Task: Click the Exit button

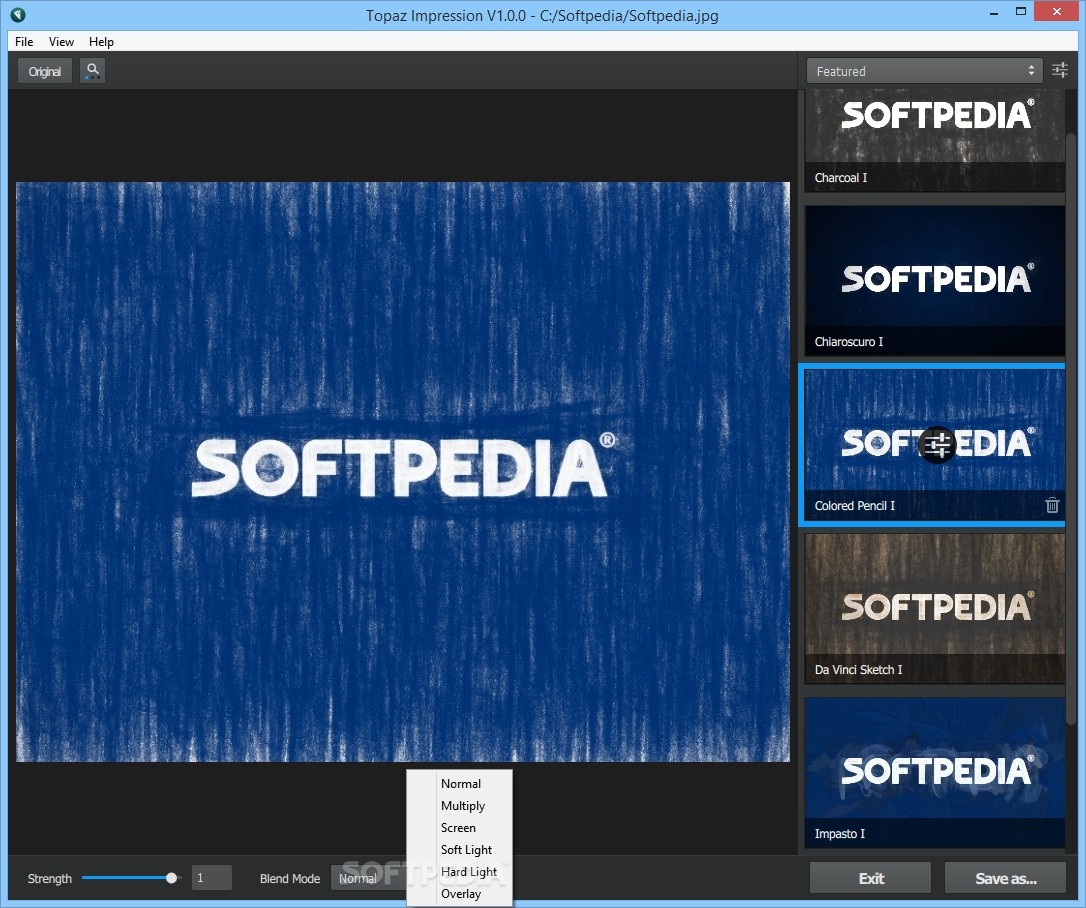Action: click(x=871, y=878)
